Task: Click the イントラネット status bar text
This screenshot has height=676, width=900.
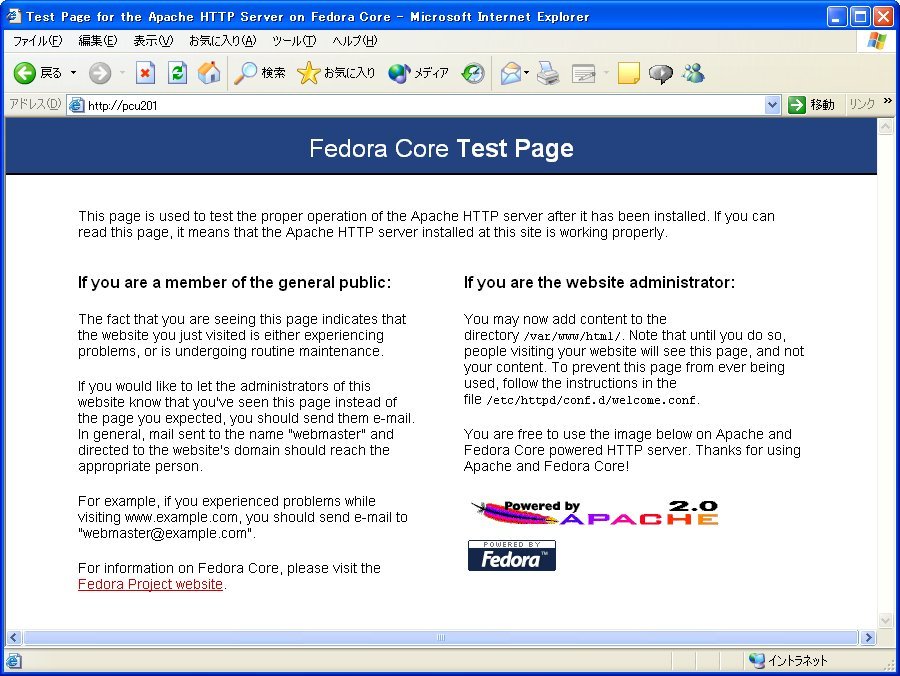Action: coord(798,661)
